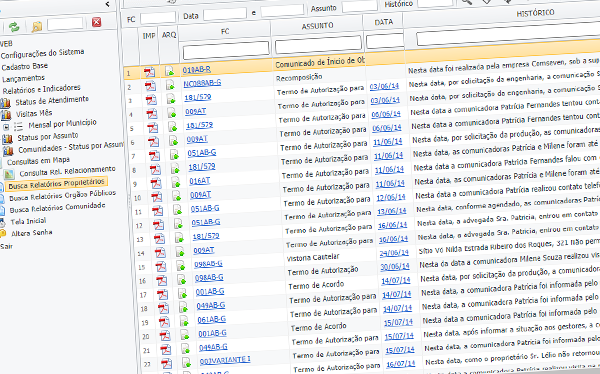Click the ARQ file icon in row 10
This screenshot has width=600, height=374.
176,196
